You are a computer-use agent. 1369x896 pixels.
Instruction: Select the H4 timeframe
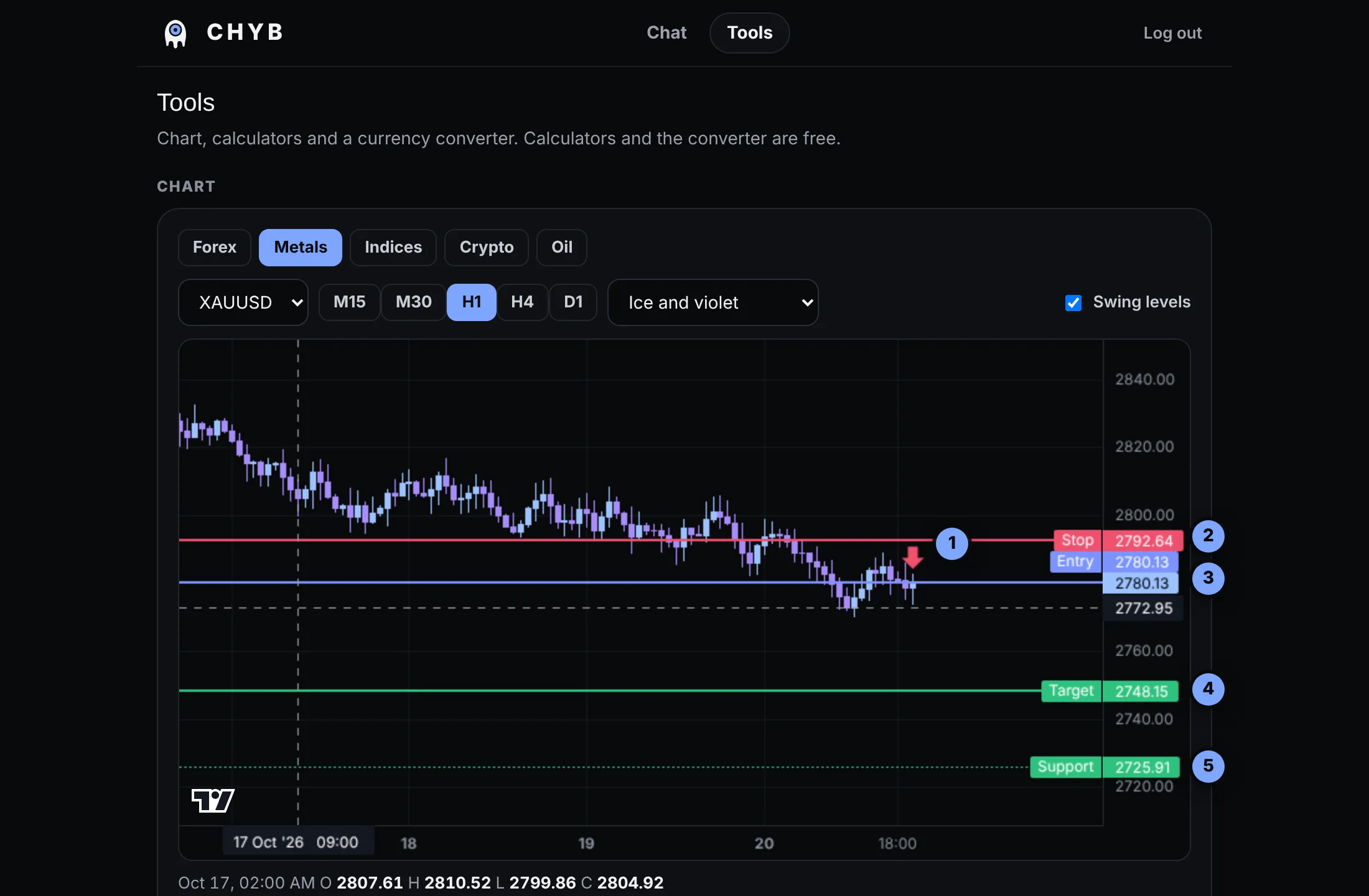(x=522, y=302)
